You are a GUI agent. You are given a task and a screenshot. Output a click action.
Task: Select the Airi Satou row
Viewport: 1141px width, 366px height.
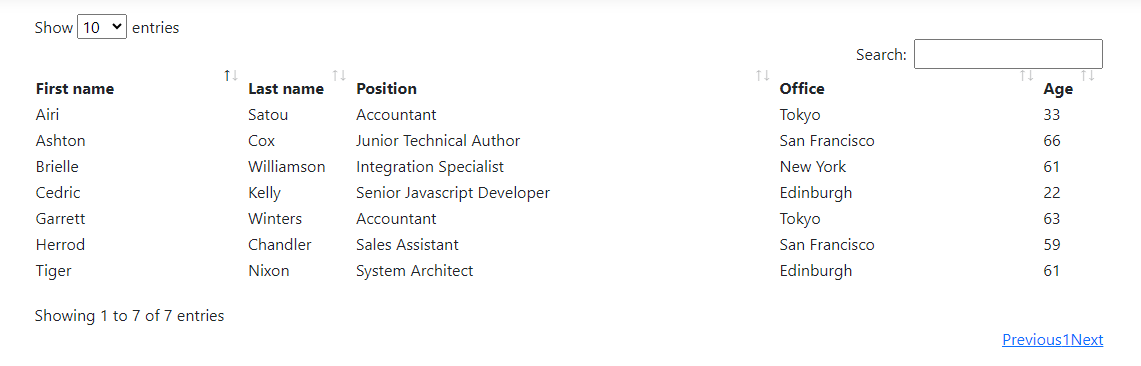568,115
